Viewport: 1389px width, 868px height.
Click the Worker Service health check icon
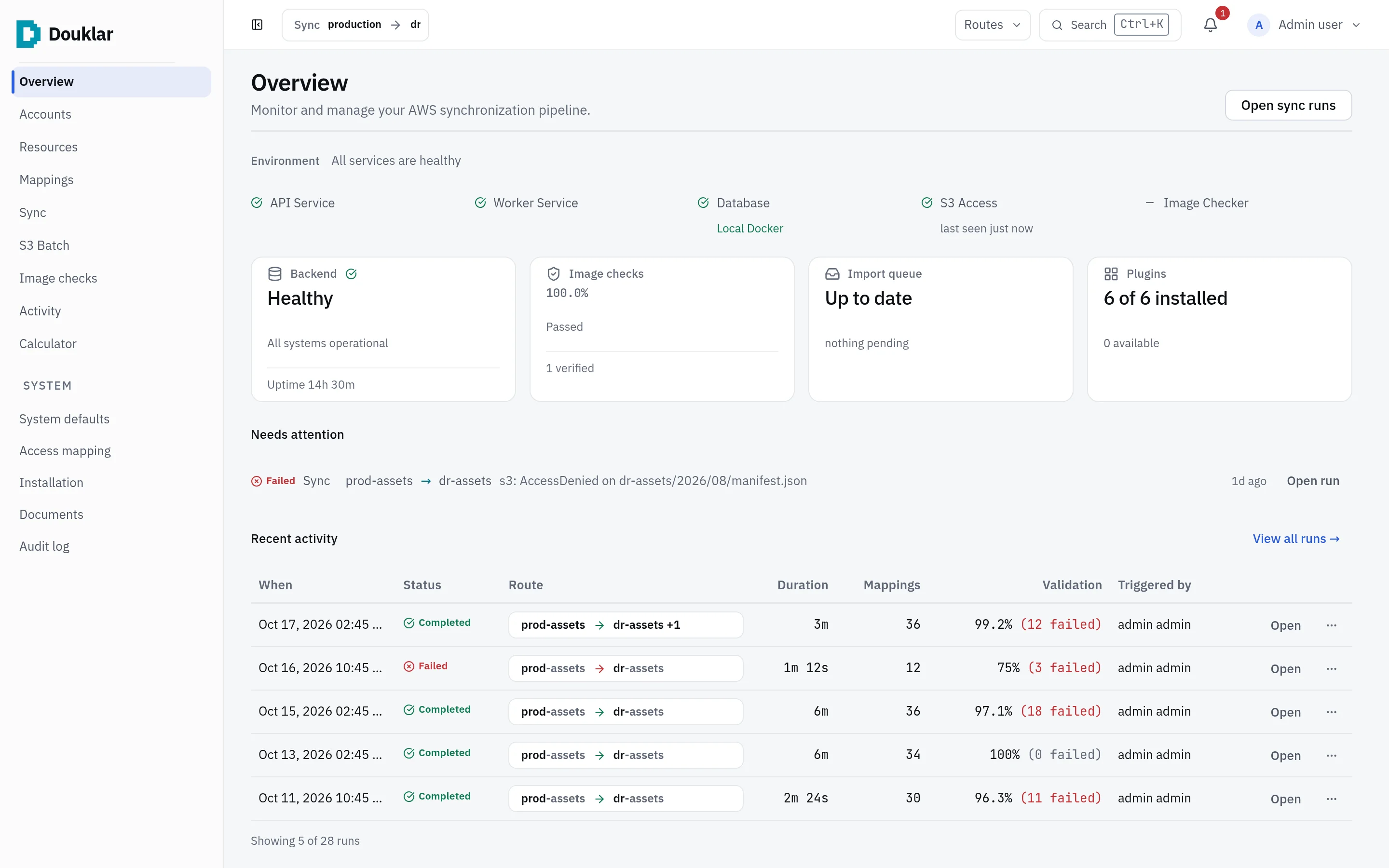pos(480,203)
